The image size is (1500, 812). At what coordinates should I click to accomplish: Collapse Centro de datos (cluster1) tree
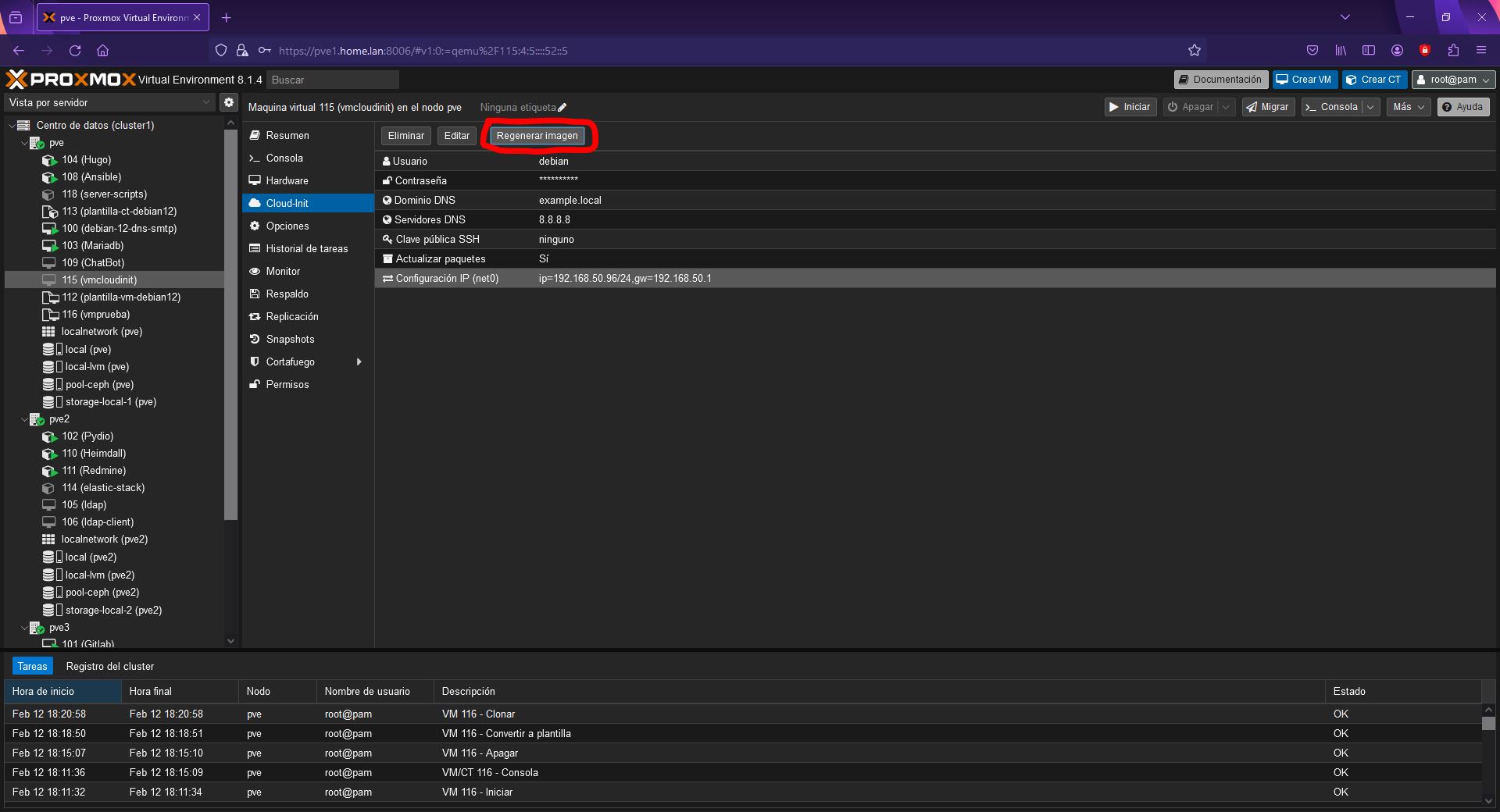tap(11, 125)
